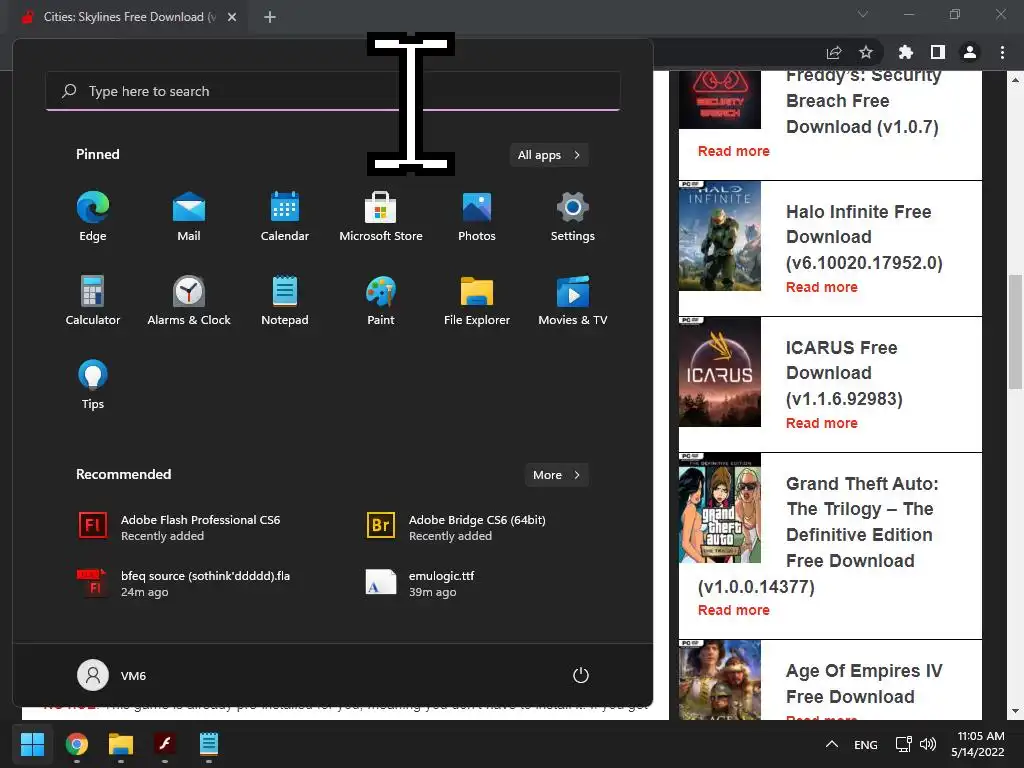Open File Explorer in the taskbar
1024x768 pixels.
click(121, 744)
